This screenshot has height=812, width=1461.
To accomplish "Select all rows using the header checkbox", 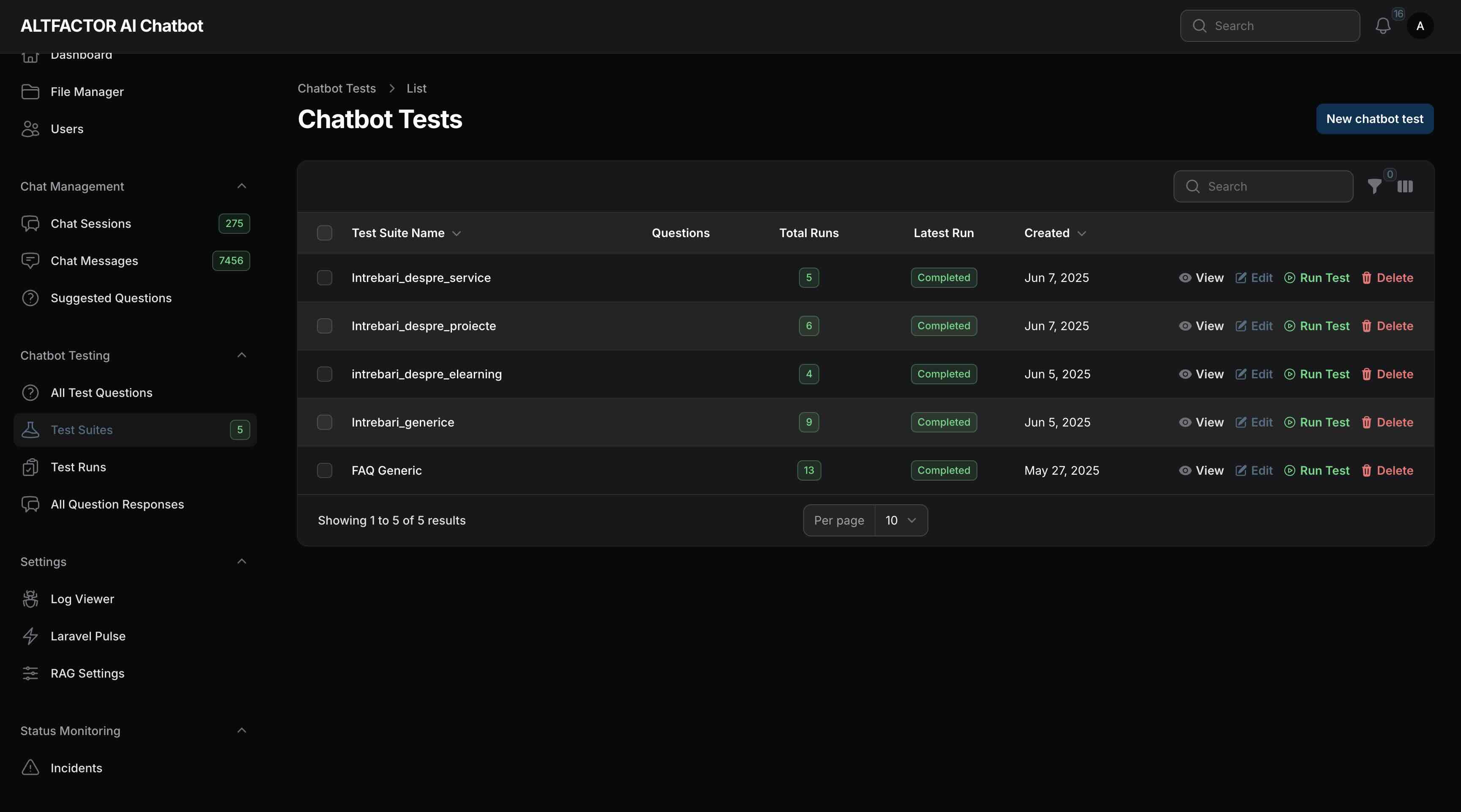I will pyautogui.click(x=324, y=232).
